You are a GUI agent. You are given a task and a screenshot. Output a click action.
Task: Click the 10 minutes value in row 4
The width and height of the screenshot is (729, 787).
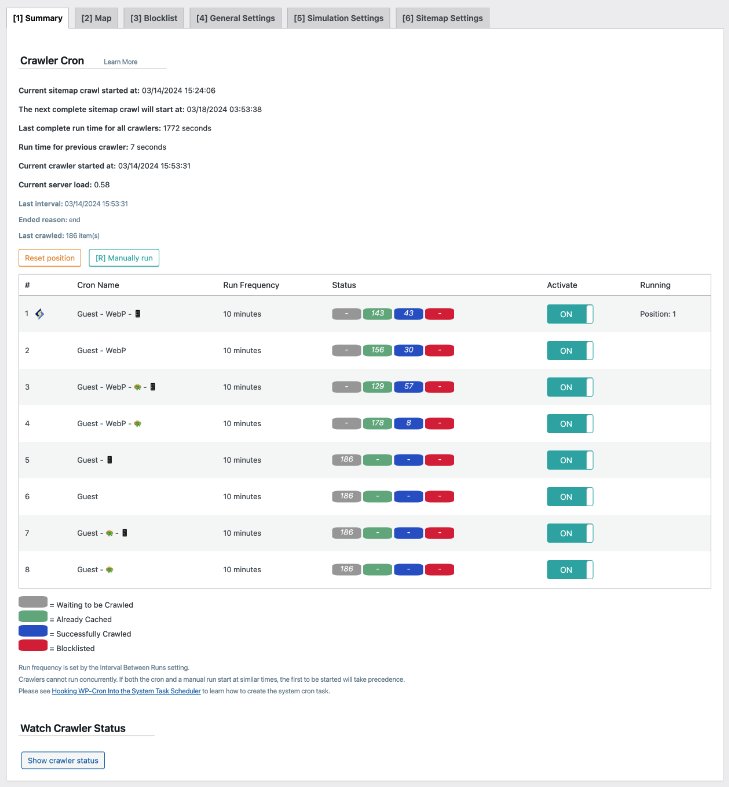coord(242,424)
